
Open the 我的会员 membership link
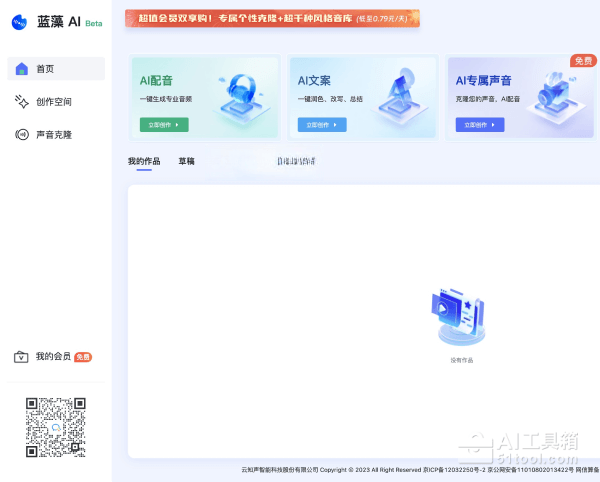point(53,357)
